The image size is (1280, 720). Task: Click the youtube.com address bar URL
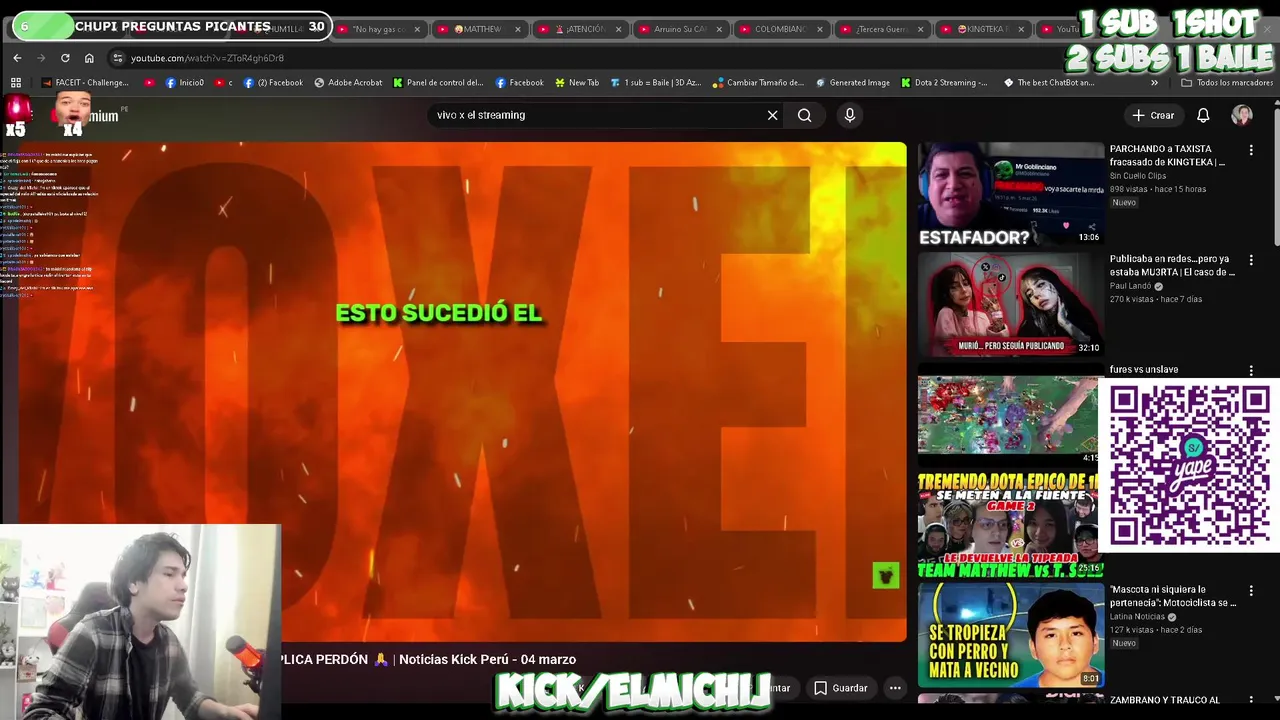[x=207, y=58]
